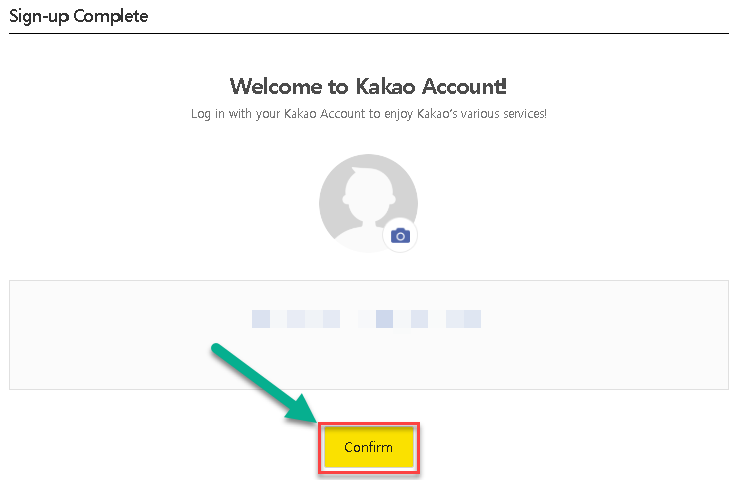Click the Log in with your Kakao Account subtitle
The image size is (745, 480).
point(369,114)
